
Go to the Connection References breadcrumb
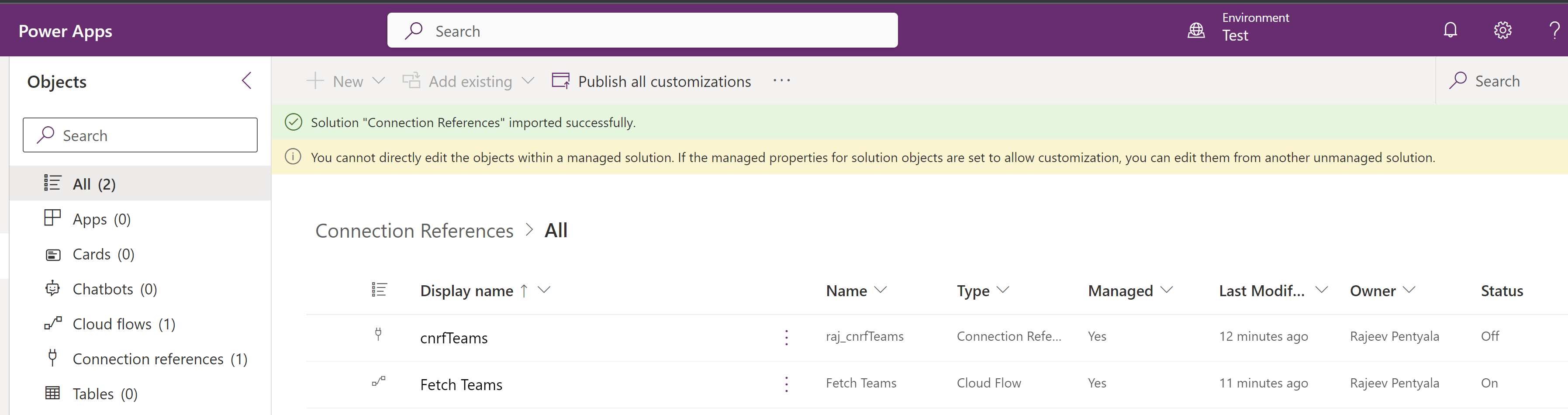[414, 231]
